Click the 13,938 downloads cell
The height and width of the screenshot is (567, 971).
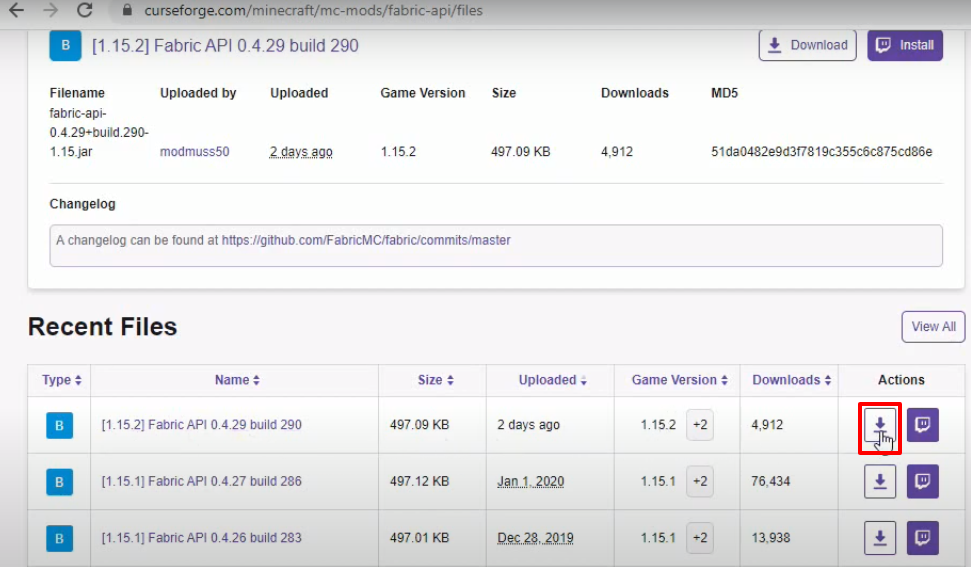[x=770, y=537]
